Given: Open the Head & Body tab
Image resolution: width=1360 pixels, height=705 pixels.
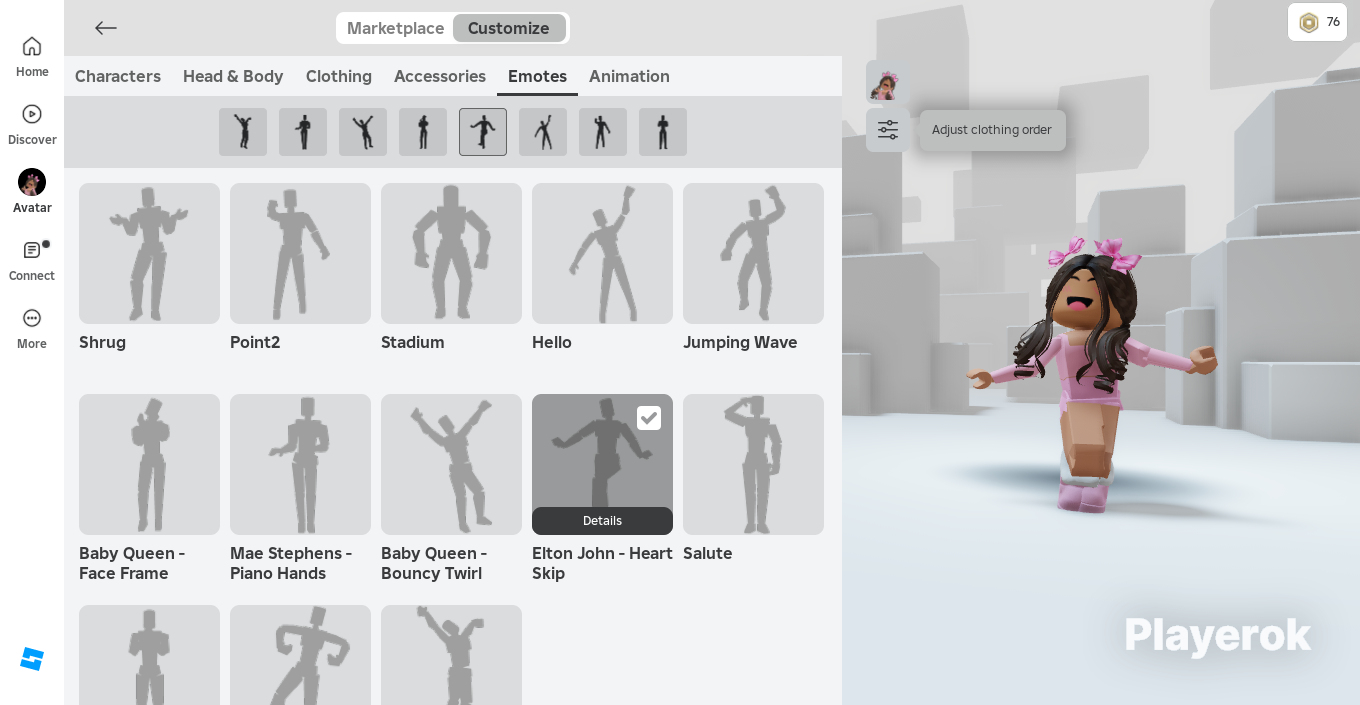Looking at the screenshot, I should [233, 76].
